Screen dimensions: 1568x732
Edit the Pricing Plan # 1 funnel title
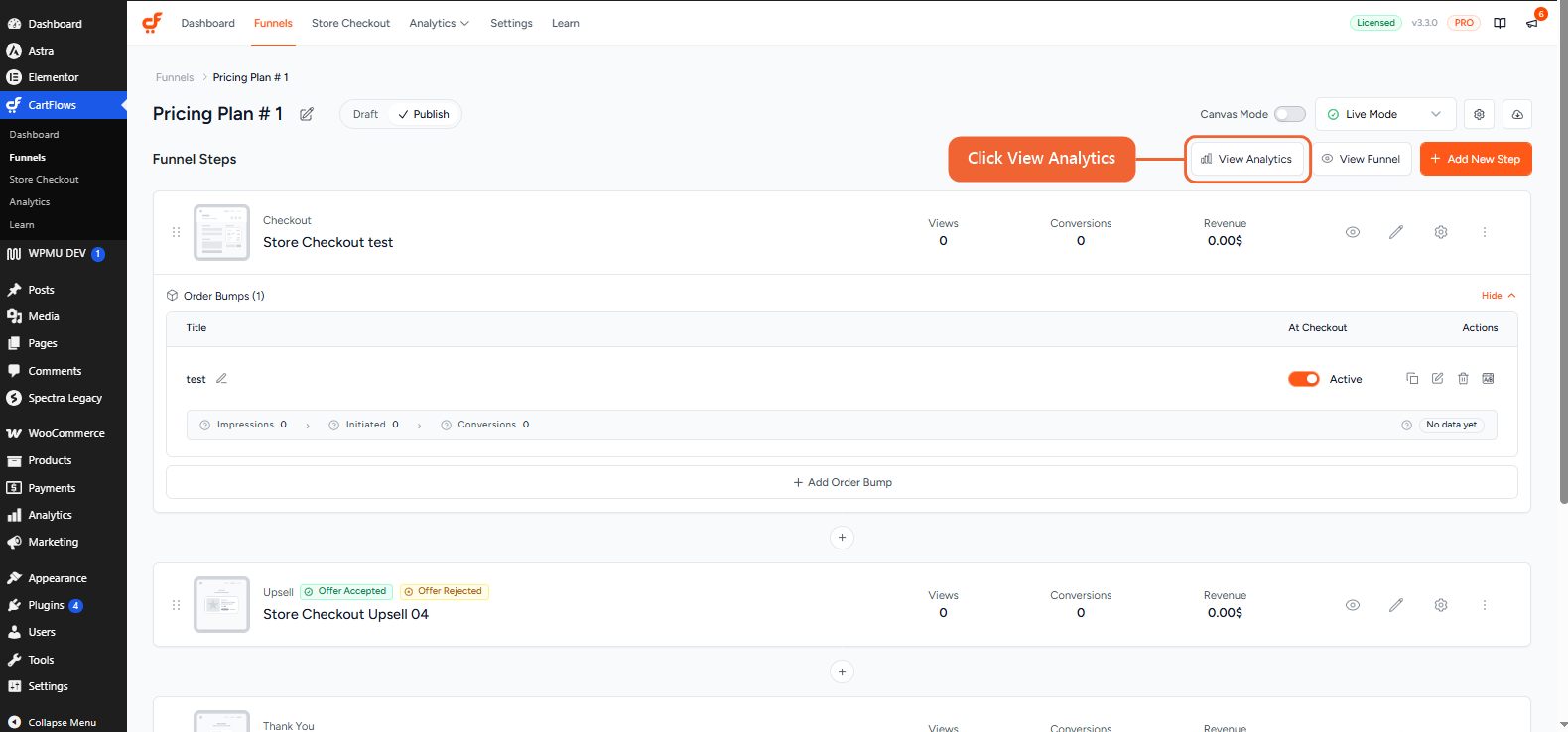point(307,114)
